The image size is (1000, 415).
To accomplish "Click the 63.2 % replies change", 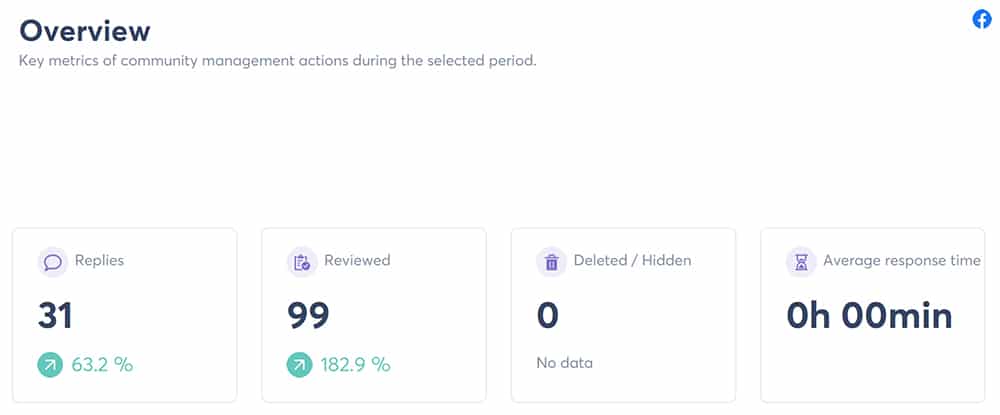I will click(x=102, y=365).
